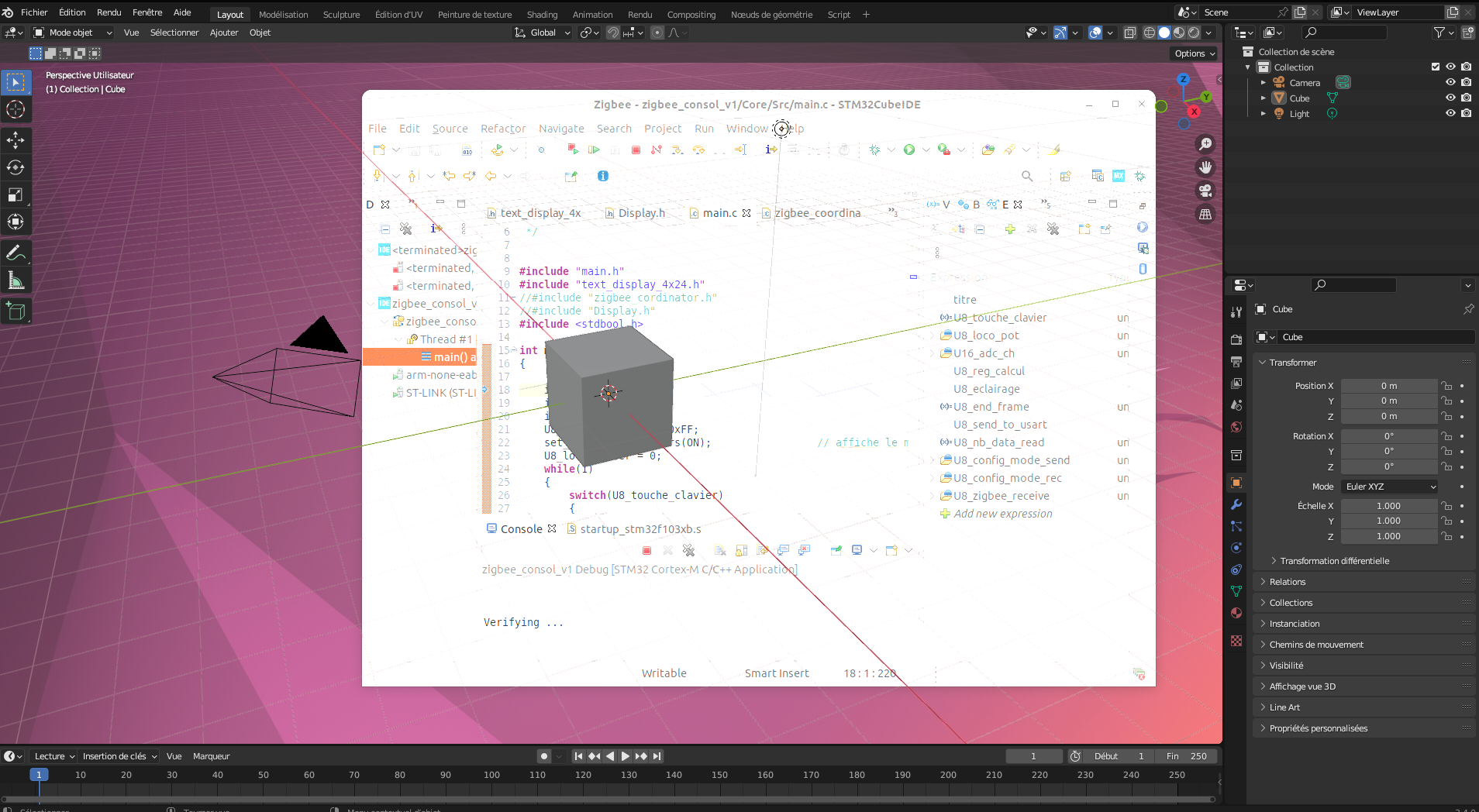Switch orthographic/perspective with grid icon
1479x812 pixels.
point(1205,215)
